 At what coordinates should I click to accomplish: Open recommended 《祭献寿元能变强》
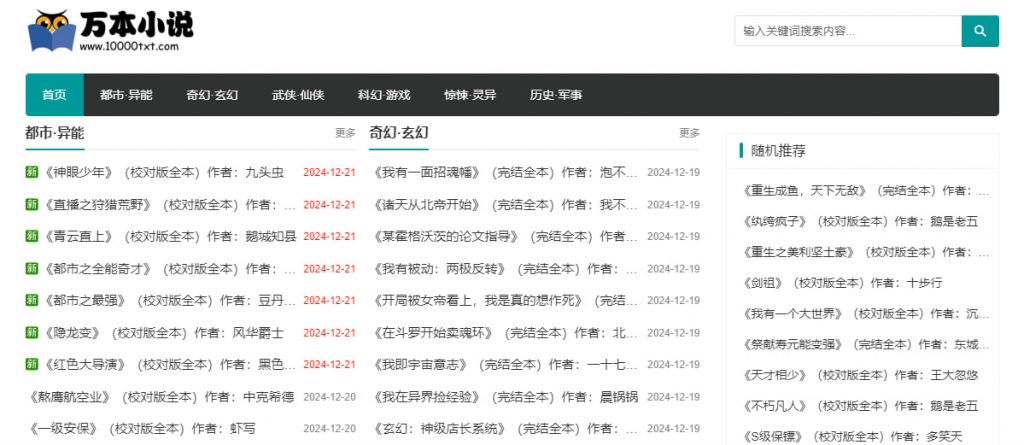865,344
